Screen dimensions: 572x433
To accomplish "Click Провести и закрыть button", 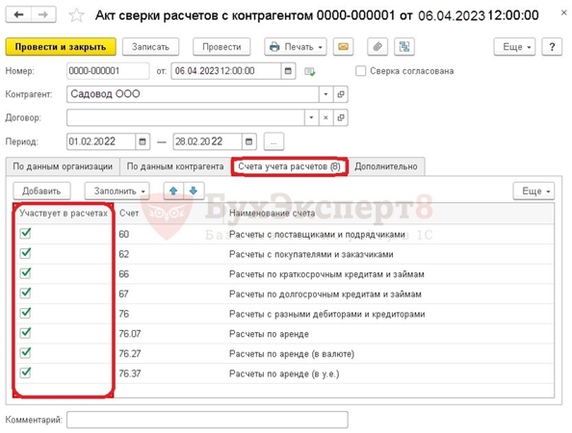I will pyautogui.click(x=61, y=47).
